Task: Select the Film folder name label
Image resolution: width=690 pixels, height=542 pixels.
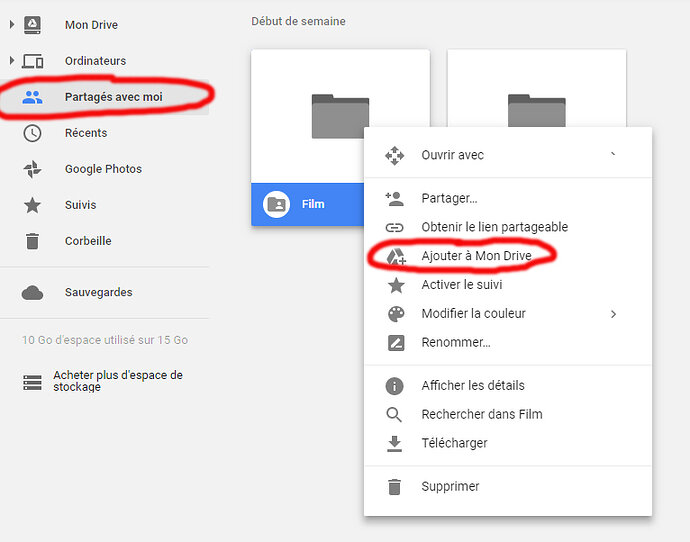Action: coord(313,205)
